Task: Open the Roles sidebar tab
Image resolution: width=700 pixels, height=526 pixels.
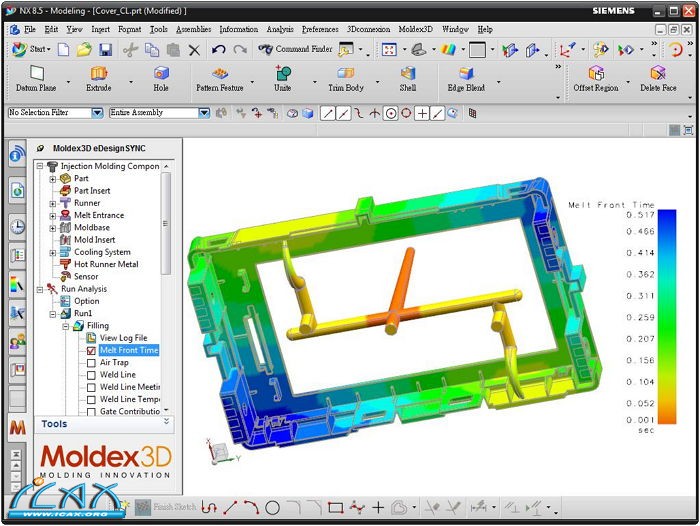Action: pos(17,342)
